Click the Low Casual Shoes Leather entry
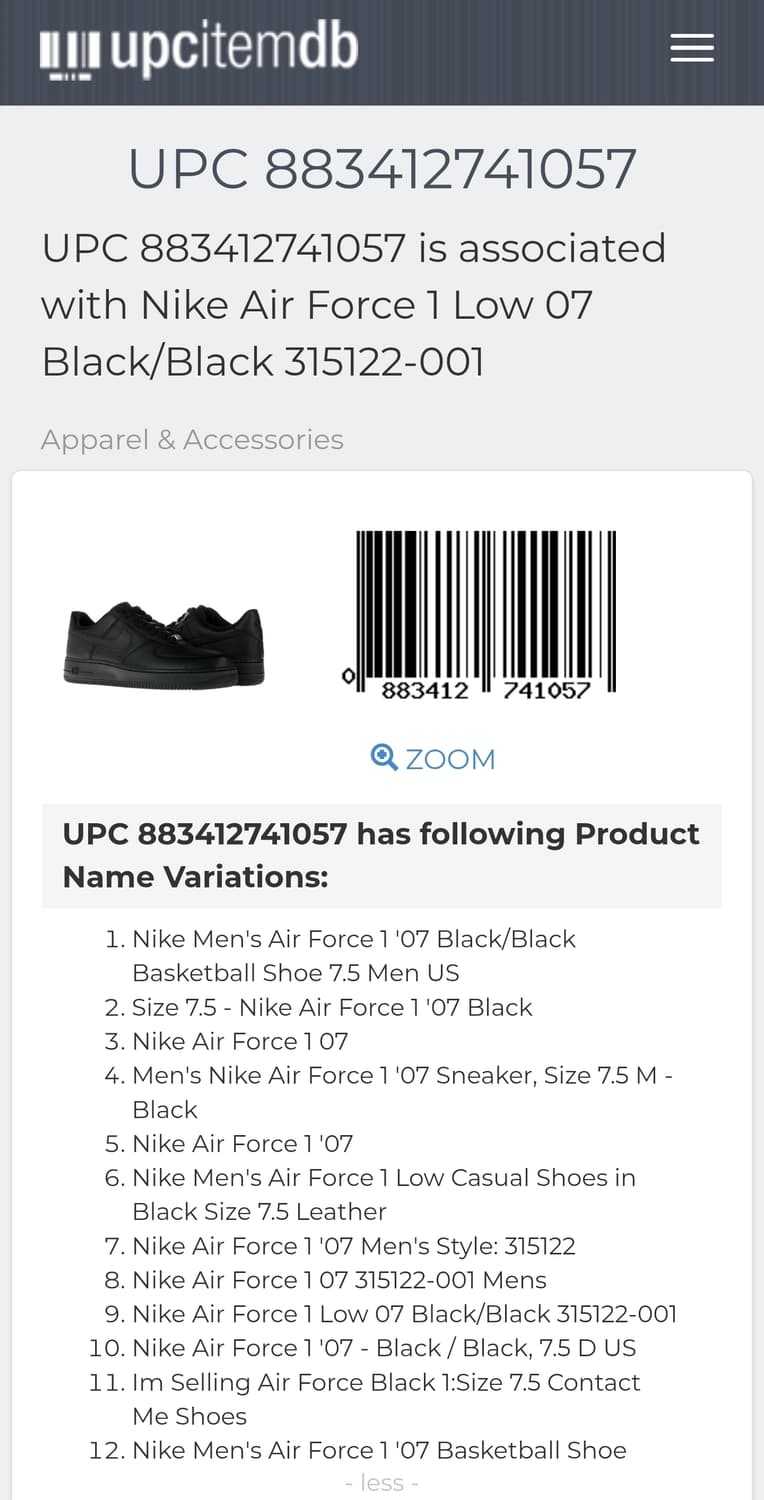Screen dimensions: 764x1500 tap(383, 1194)
